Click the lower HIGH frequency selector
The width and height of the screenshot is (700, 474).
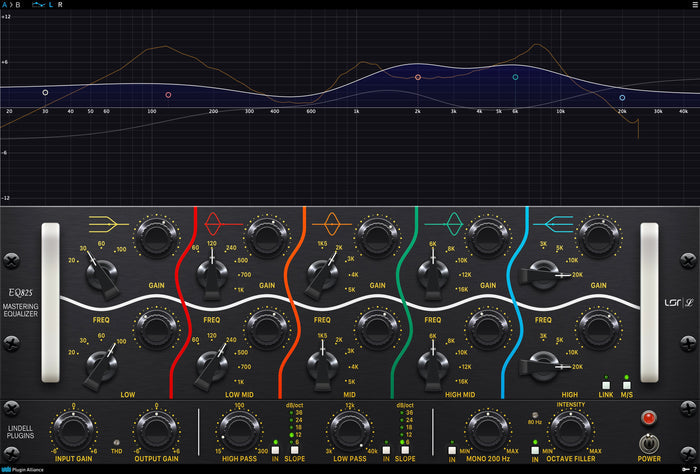tap(544, 367)
